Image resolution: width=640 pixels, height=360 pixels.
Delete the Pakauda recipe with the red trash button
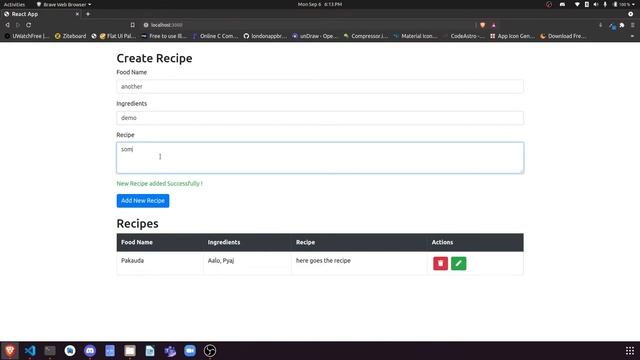click(x=440, y=263)
